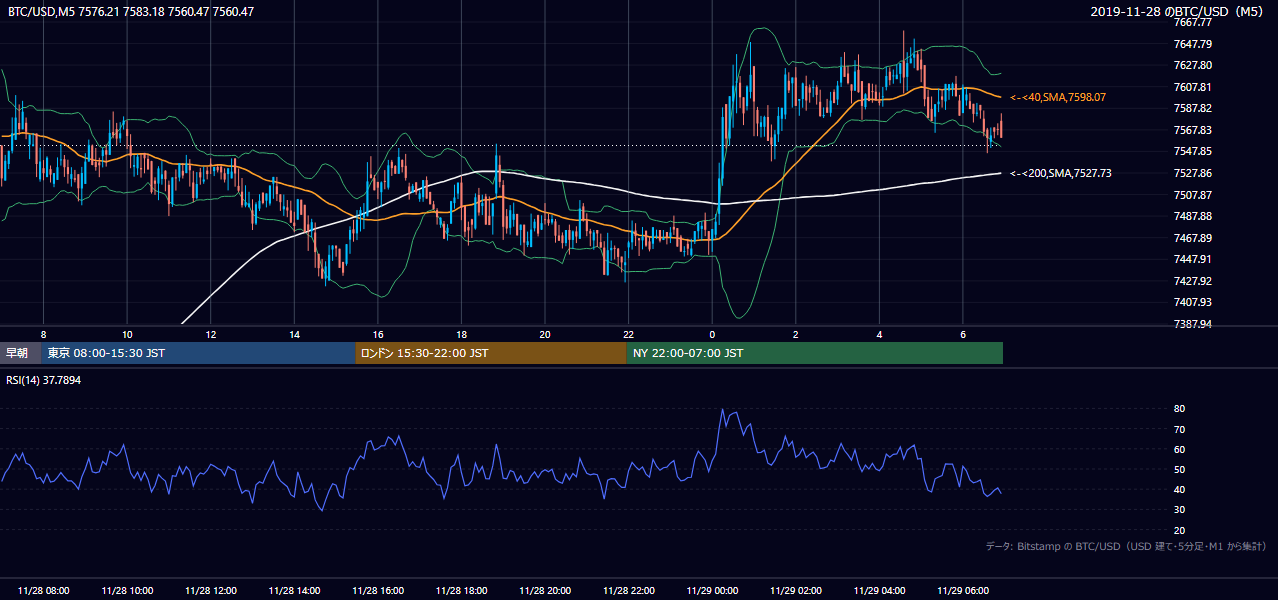Screen dimensions: 1278x600
Task: Select the 200 SMA 7527.73 label
Action: (1061, 173)
